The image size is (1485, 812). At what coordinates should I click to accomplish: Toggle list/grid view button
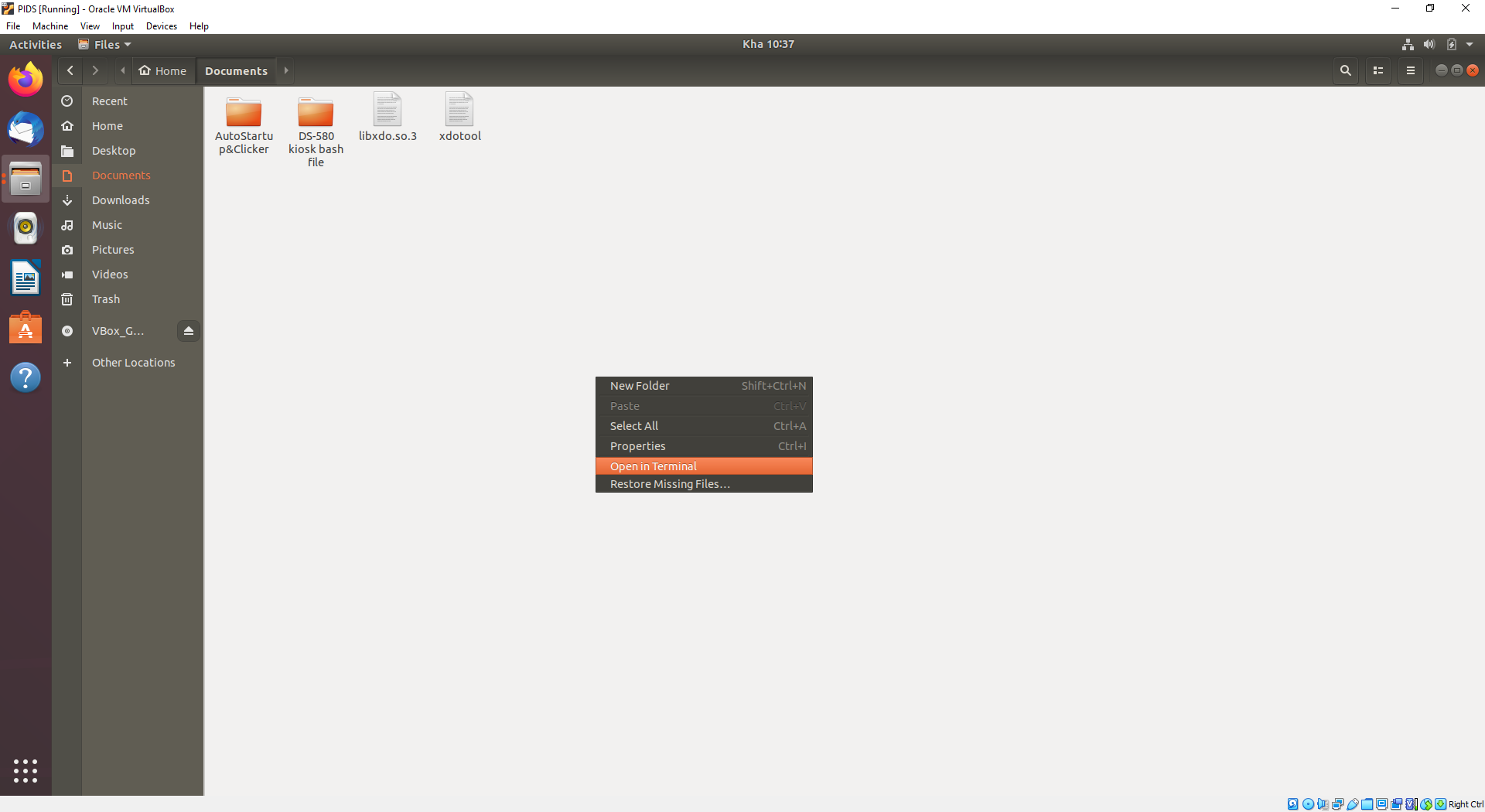tap(1378, 70)
